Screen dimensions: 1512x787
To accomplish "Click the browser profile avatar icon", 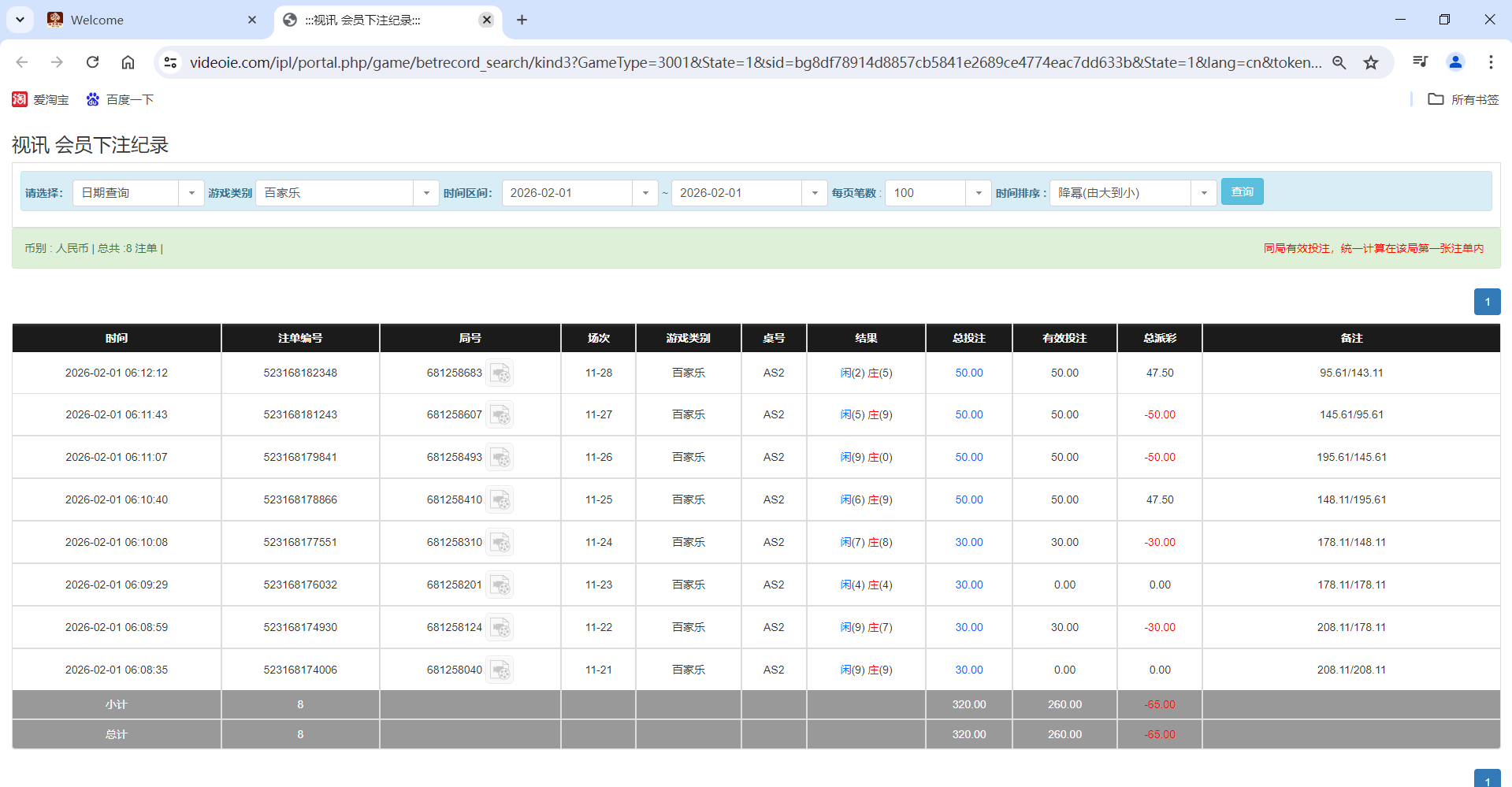I will click(1455, 61).
